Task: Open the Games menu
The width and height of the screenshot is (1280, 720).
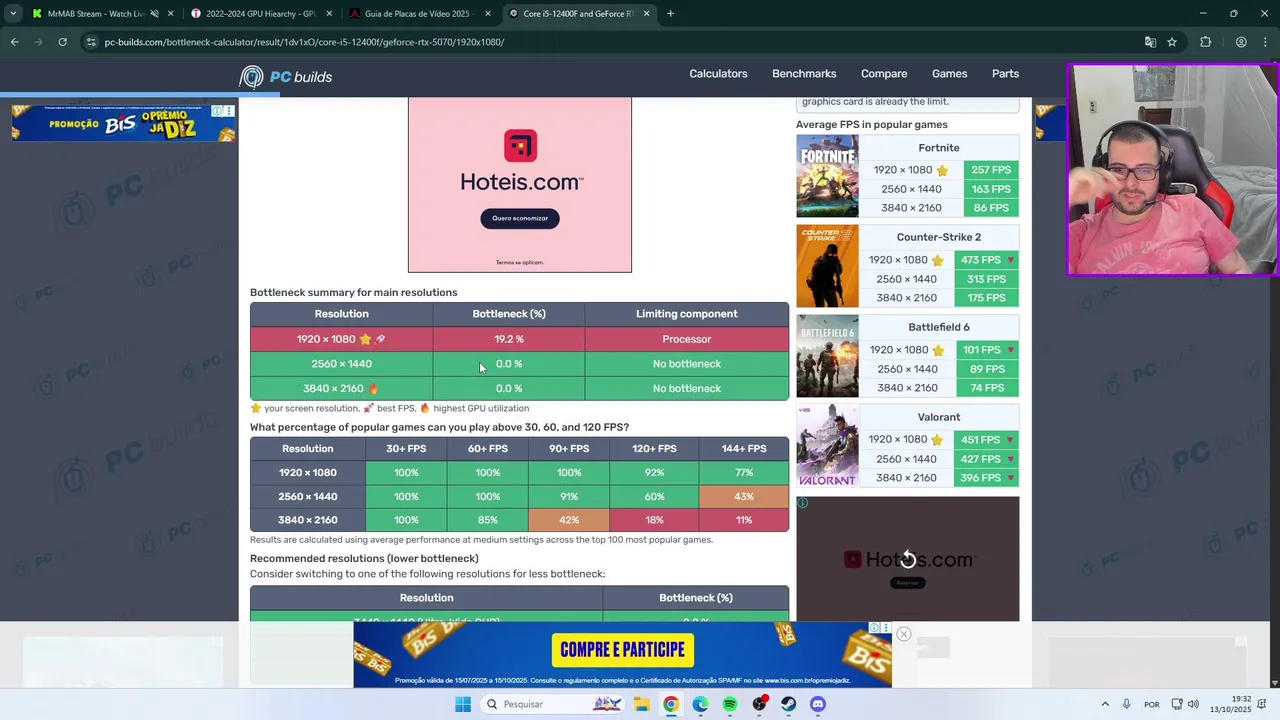Action: tap(949, 74)
